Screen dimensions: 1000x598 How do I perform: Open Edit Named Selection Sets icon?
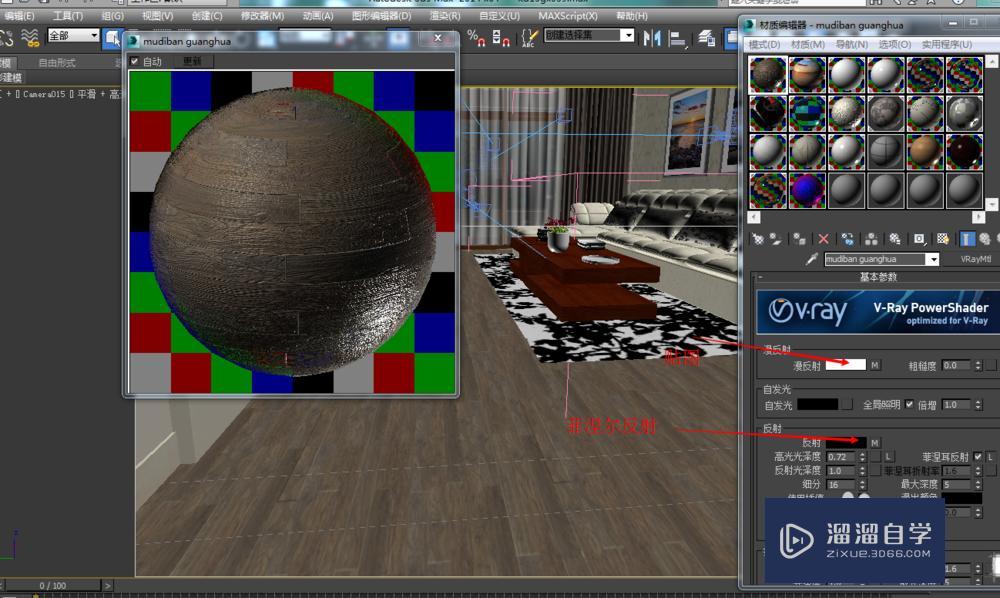pos(529,38)
